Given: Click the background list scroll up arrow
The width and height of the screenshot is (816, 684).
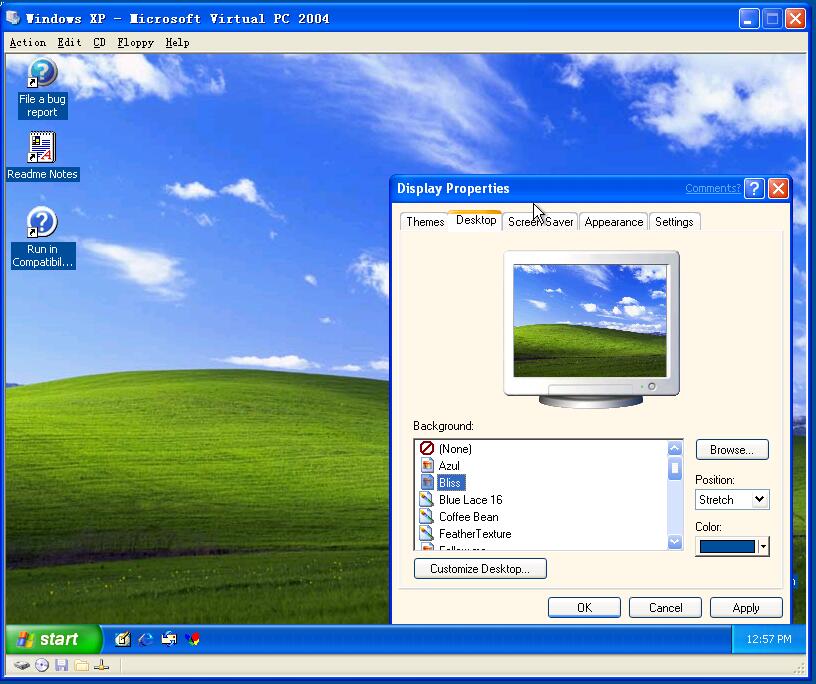Looking at the screenshot, I should click(674, 448).
